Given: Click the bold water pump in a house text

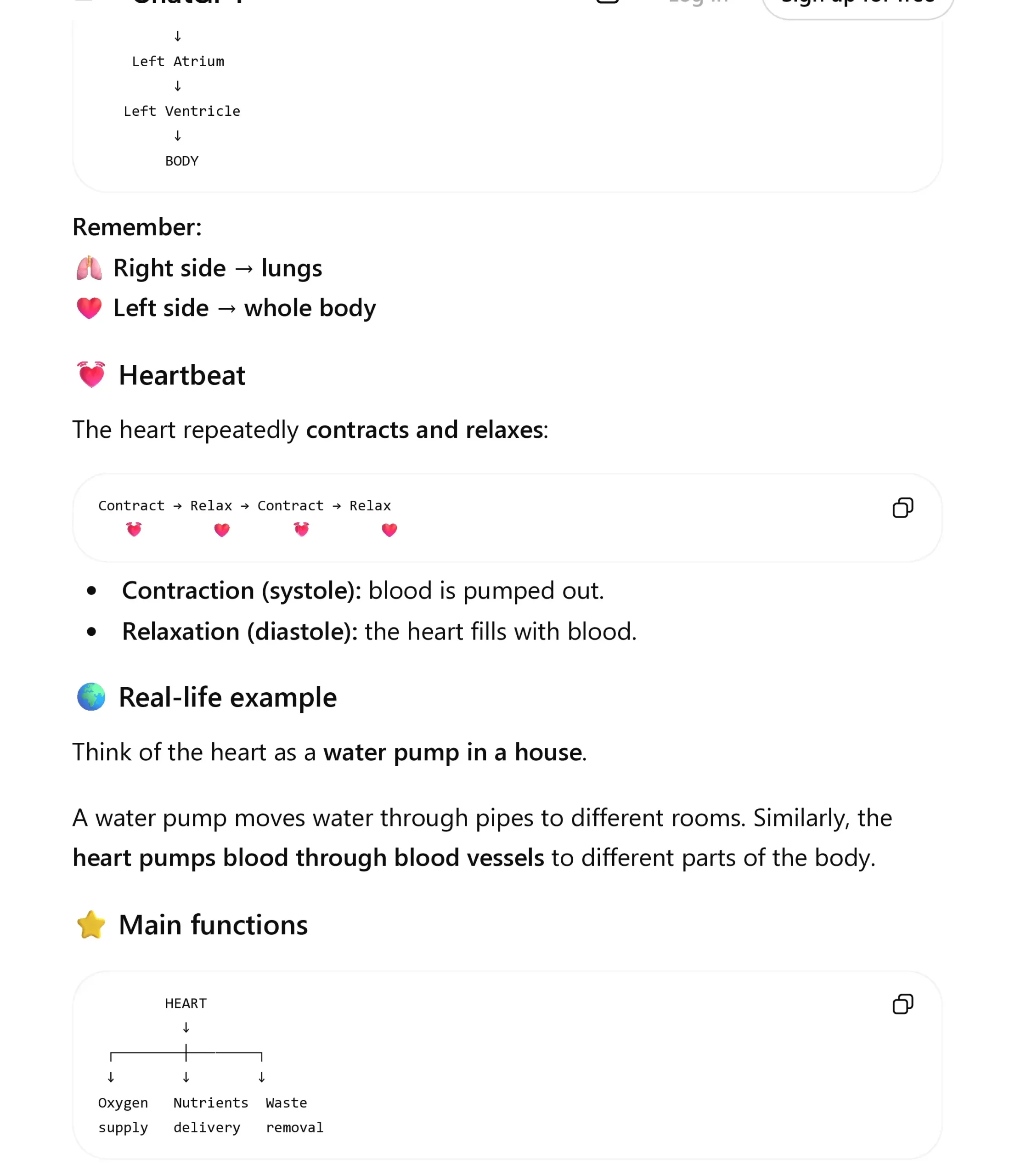Looking at the screenshot, I should click(453, 752).
